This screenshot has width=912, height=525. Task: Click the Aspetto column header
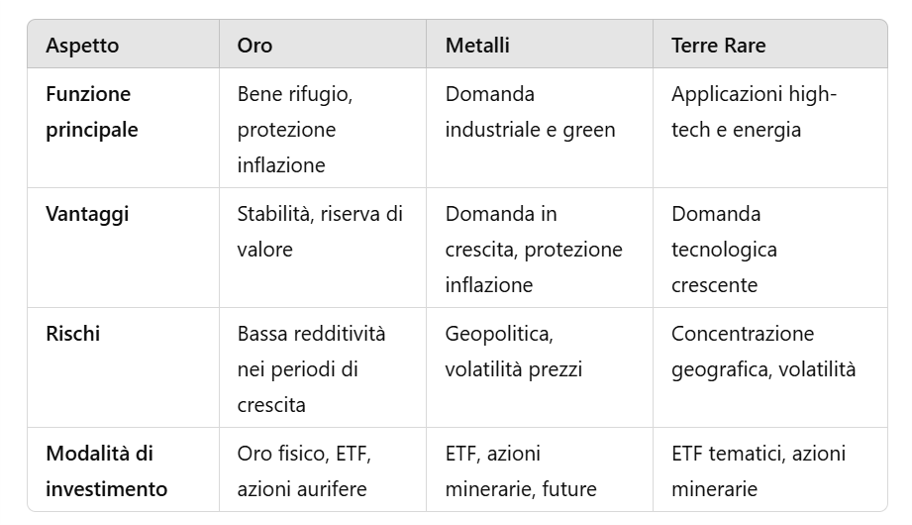[x=82, y=46]
